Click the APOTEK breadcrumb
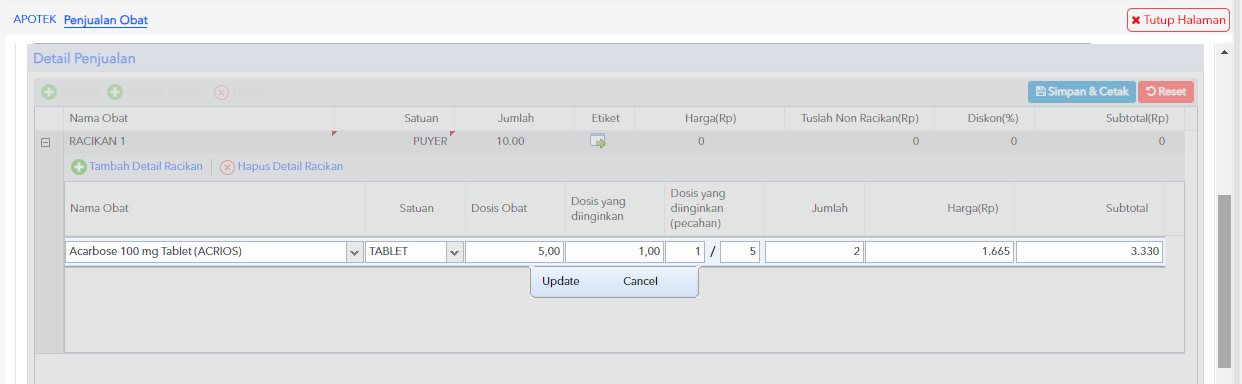The height and width of the screenshot is (384, 1242). pyautogui.click(x=35, y=19)
